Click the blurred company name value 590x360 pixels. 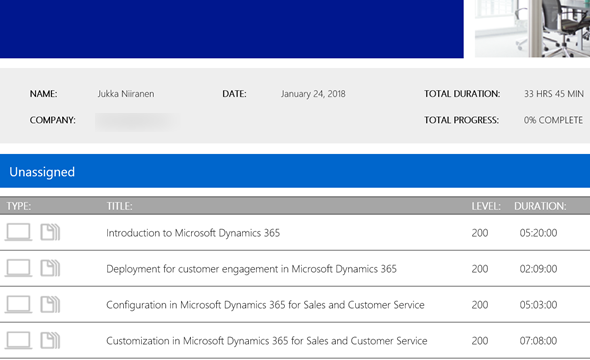coord(137,121)
